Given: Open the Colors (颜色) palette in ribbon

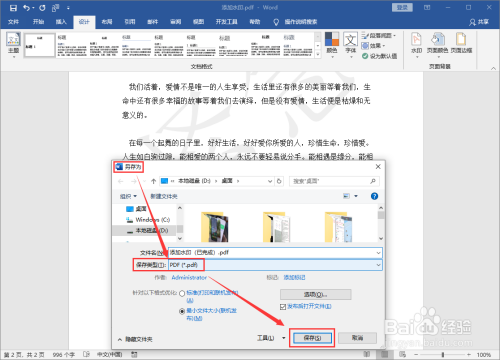Looking at the screenshot, I should 332,45.
